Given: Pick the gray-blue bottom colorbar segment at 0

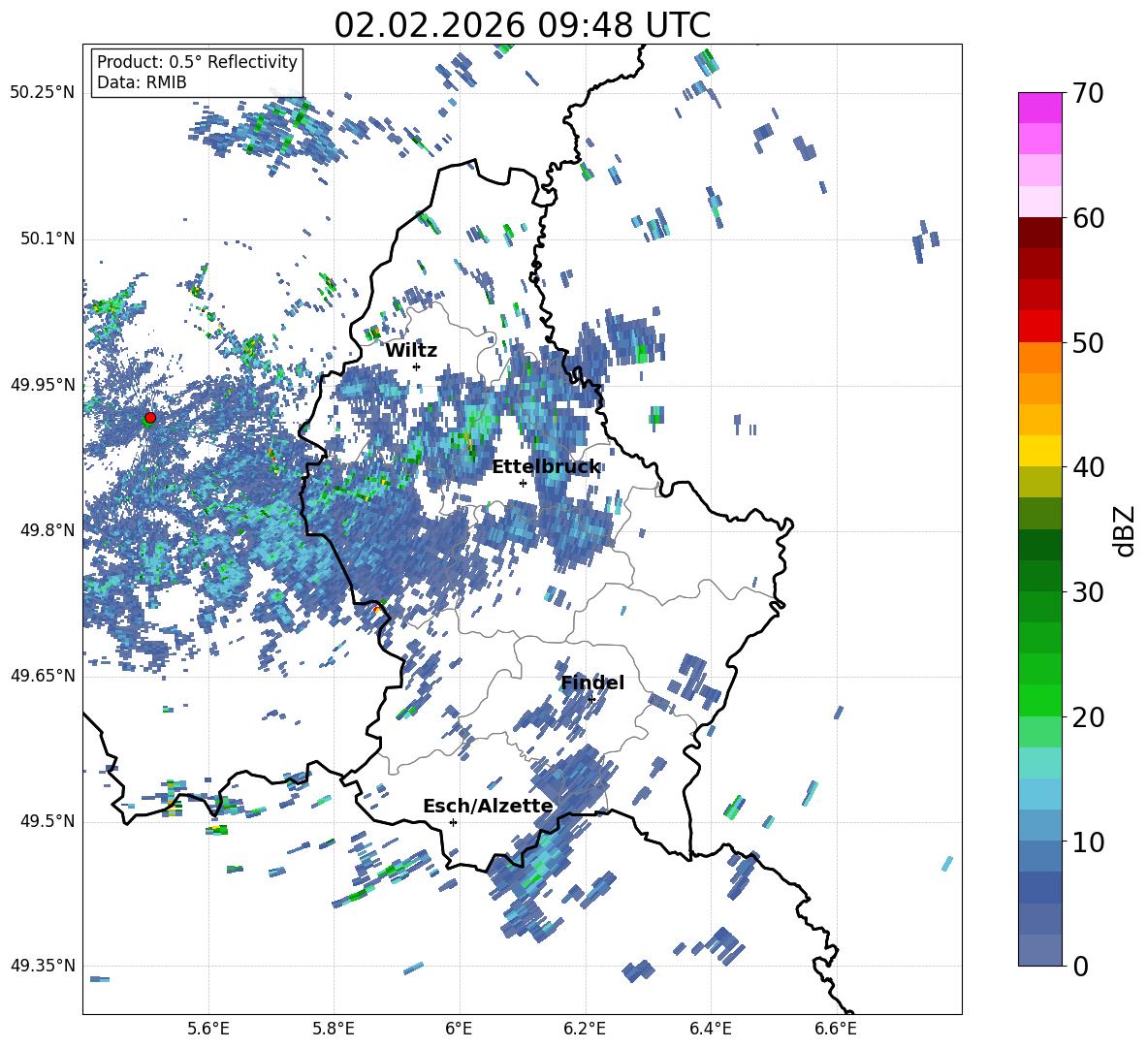Looking at the screenshot, I should click(x=1039, y=950).
